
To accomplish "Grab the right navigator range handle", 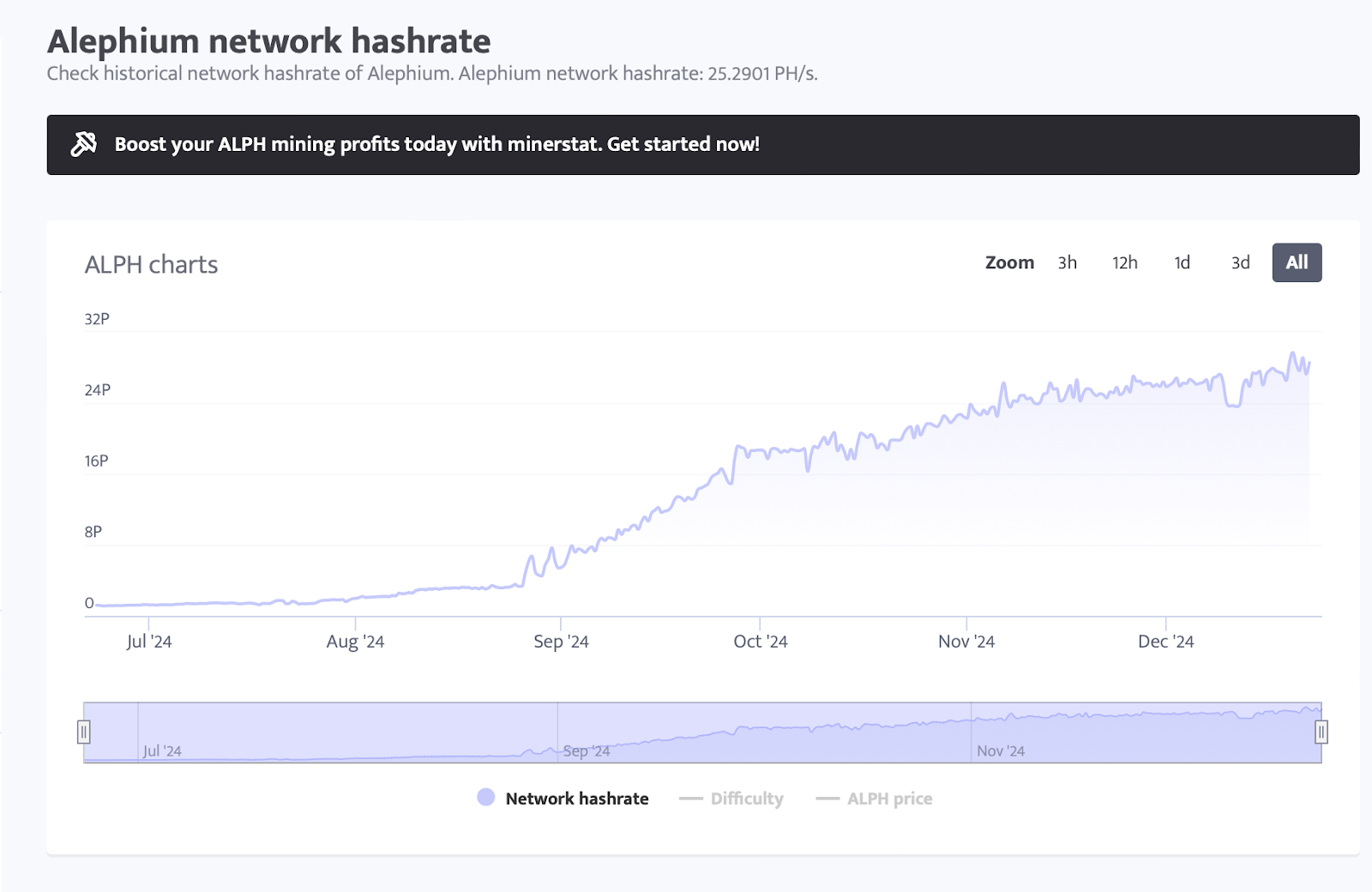I will pyautogui.click(x=1321, y=732).
